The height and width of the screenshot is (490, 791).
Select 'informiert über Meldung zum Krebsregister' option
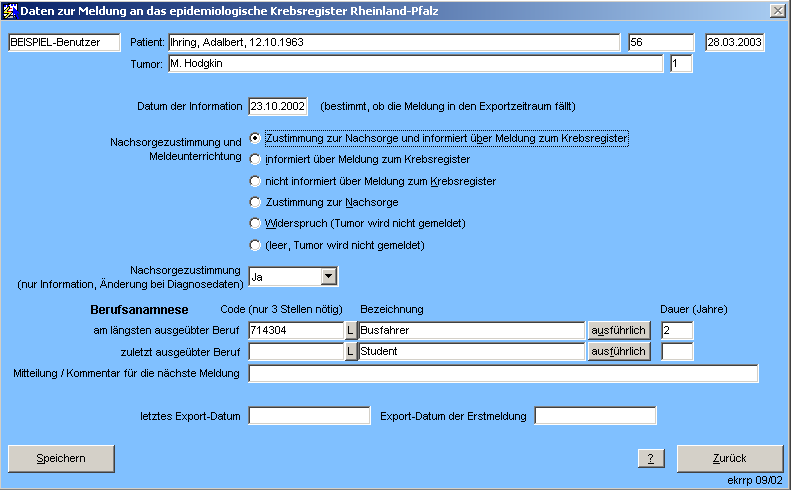[256, 159]
